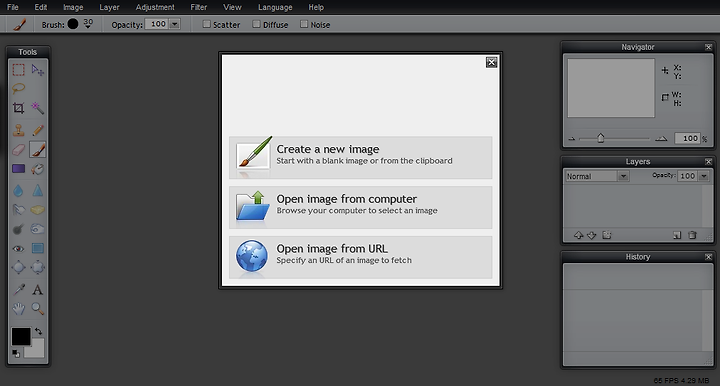Open the Image menu

coord(73,7)
